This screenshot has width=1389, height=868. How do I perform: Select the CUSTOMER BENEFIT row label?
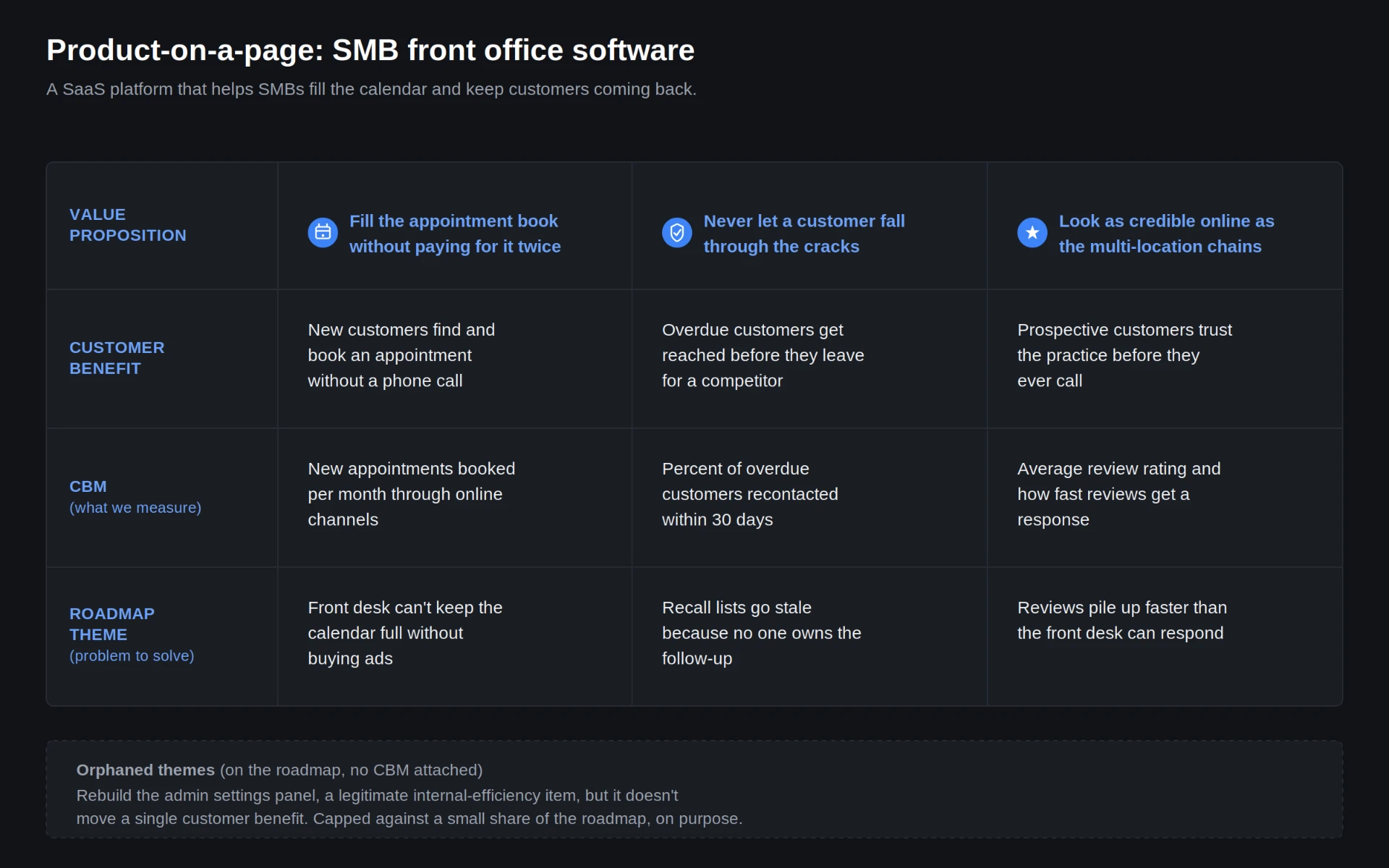point(117,358)
